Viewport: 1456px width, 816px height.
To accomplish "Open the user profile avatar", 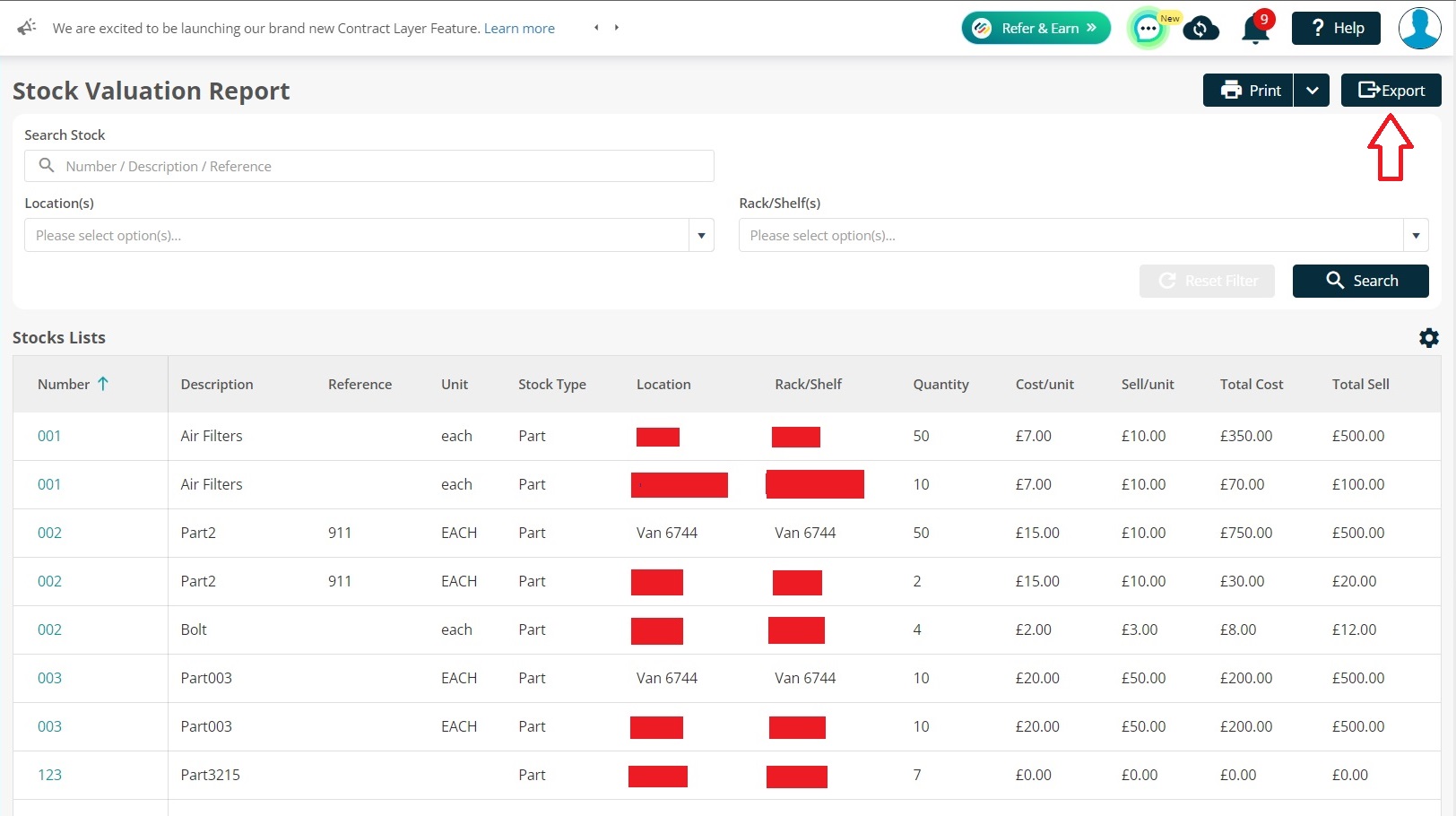I will tap(1420, 28).
